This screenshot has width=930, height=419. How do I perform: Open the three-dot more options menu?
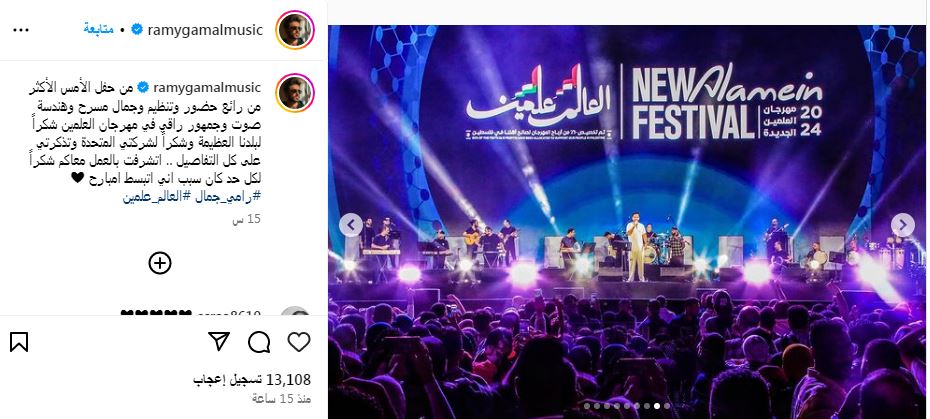21,30
